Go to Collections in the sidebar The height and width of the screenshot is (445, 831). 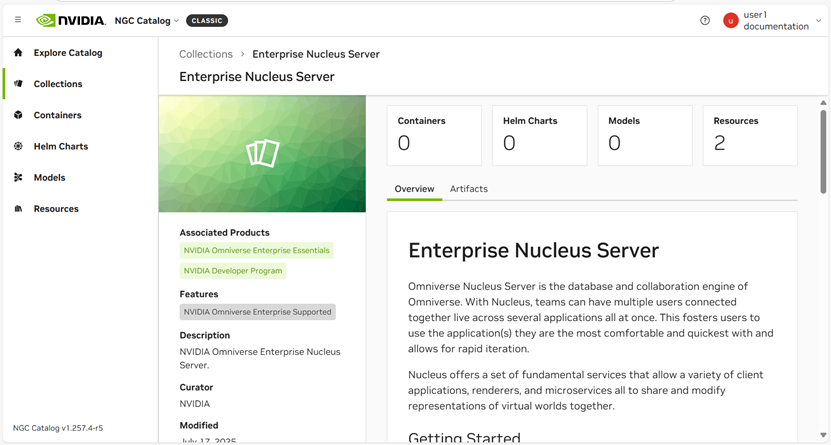(58, 84)
